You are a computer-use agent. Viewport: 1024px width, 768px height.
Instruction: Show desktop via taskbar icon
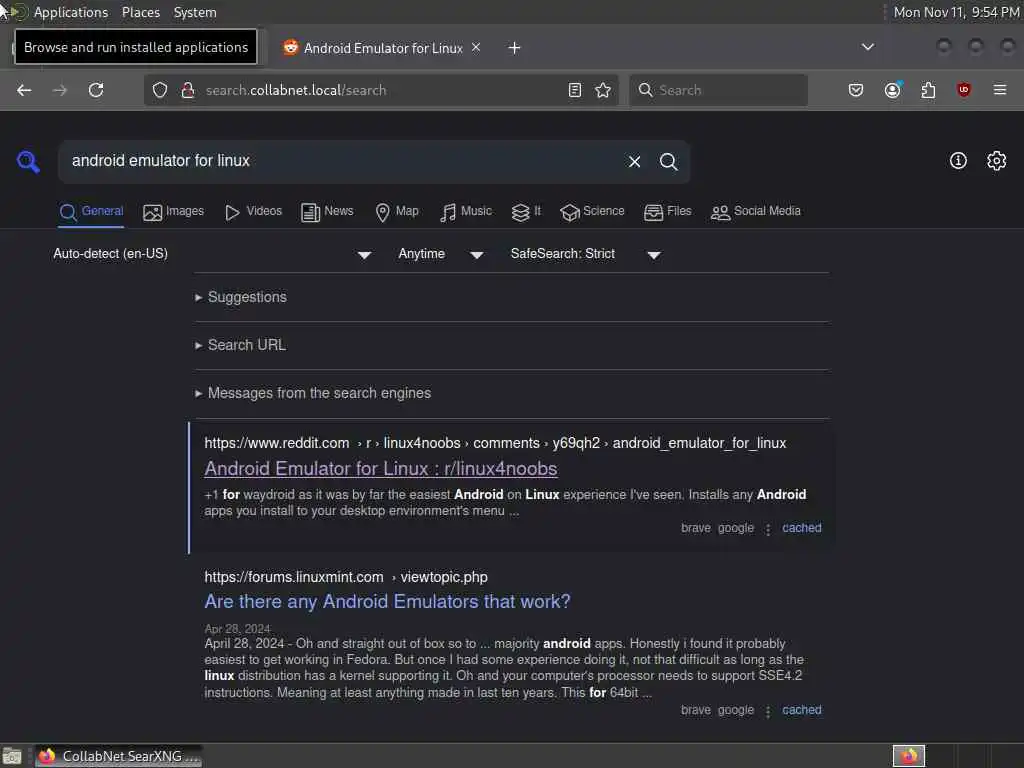tap(12, 757)
